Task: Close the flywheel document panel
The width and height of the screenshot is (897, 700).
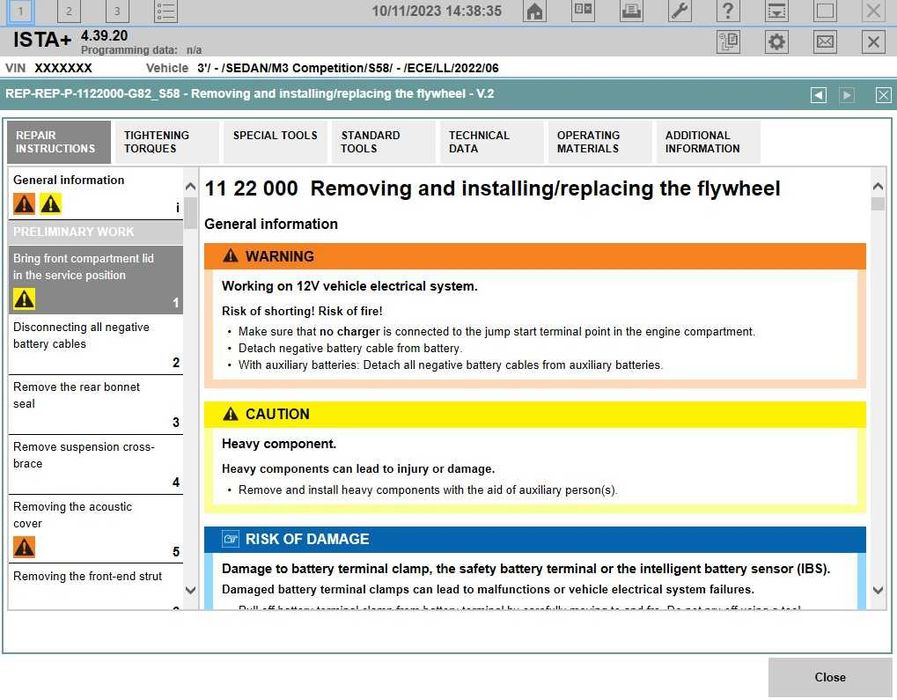Action: 883,95
